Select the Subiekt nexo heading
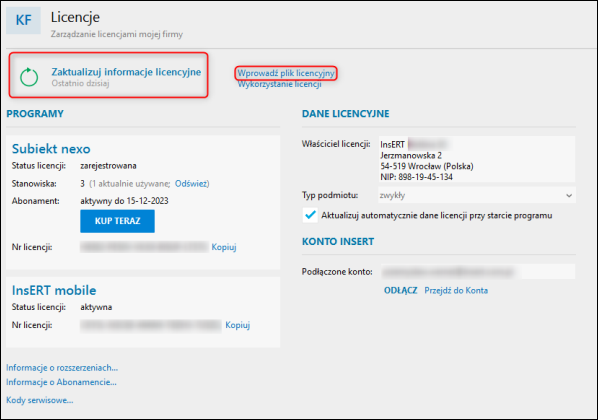Screen dimensions: 598x420 coord(51,149)
